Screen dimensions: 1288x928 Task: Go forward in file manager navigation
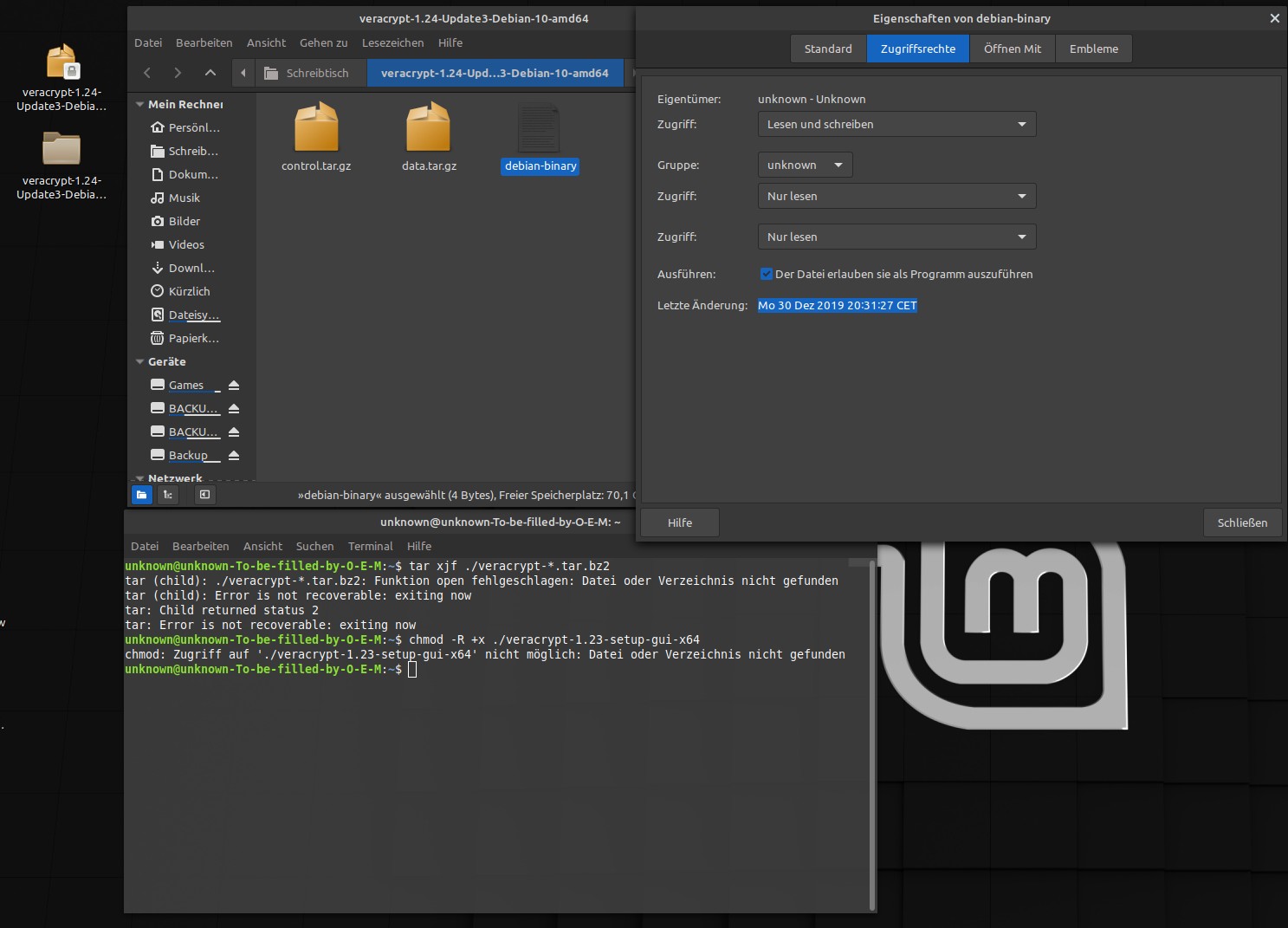coord(178,73)
